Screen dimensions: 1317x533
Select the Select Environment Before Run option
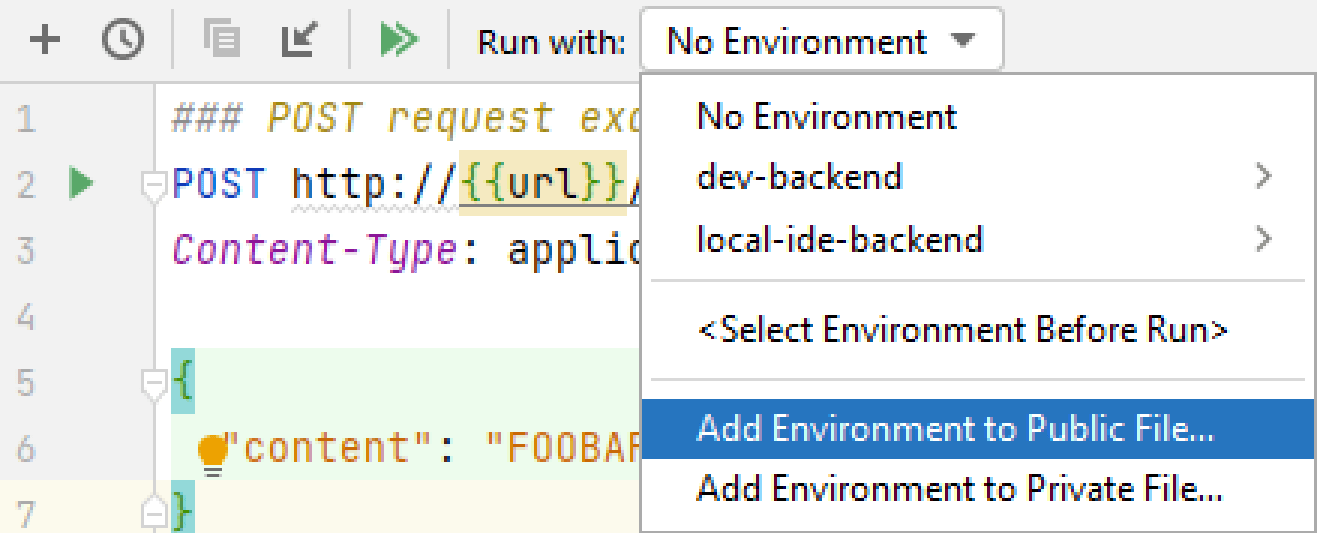pyautogui.click(x=961, y=329)
